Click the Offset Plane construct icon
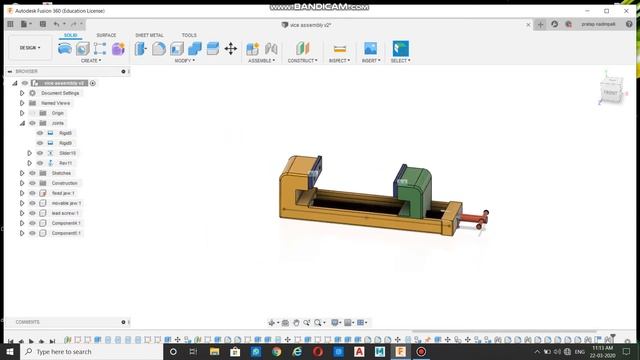 (x=302, y=49)
